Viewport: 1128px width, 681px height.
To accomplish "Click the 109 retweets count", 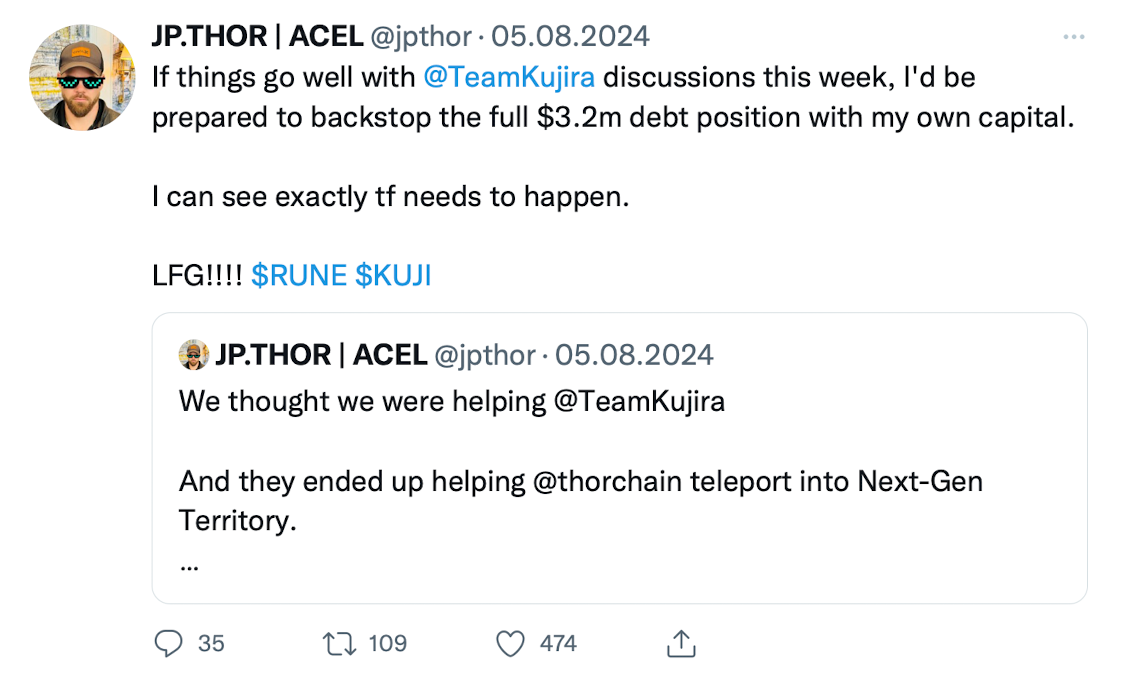I will click(x=387, y=643).
